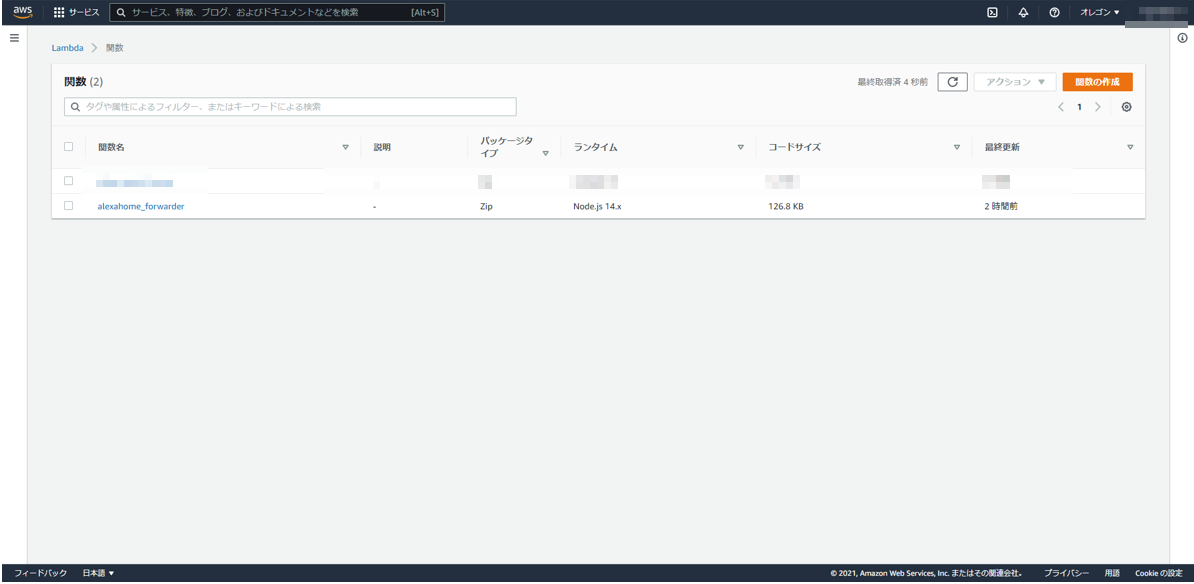Viewport: 1194px width, 584px height.
Task: Click the 関数 breadcrumb text
Action: click(114, 48)
